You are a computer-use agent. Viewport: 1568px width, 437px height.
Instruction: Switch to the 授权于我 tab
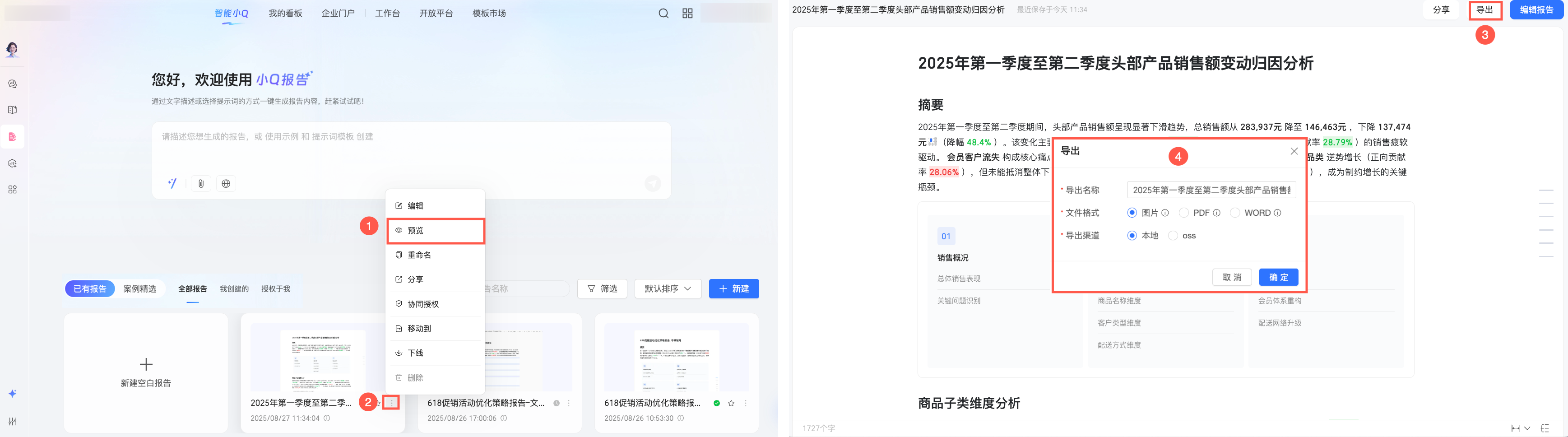pyautogui.click(x=276, y=289)
